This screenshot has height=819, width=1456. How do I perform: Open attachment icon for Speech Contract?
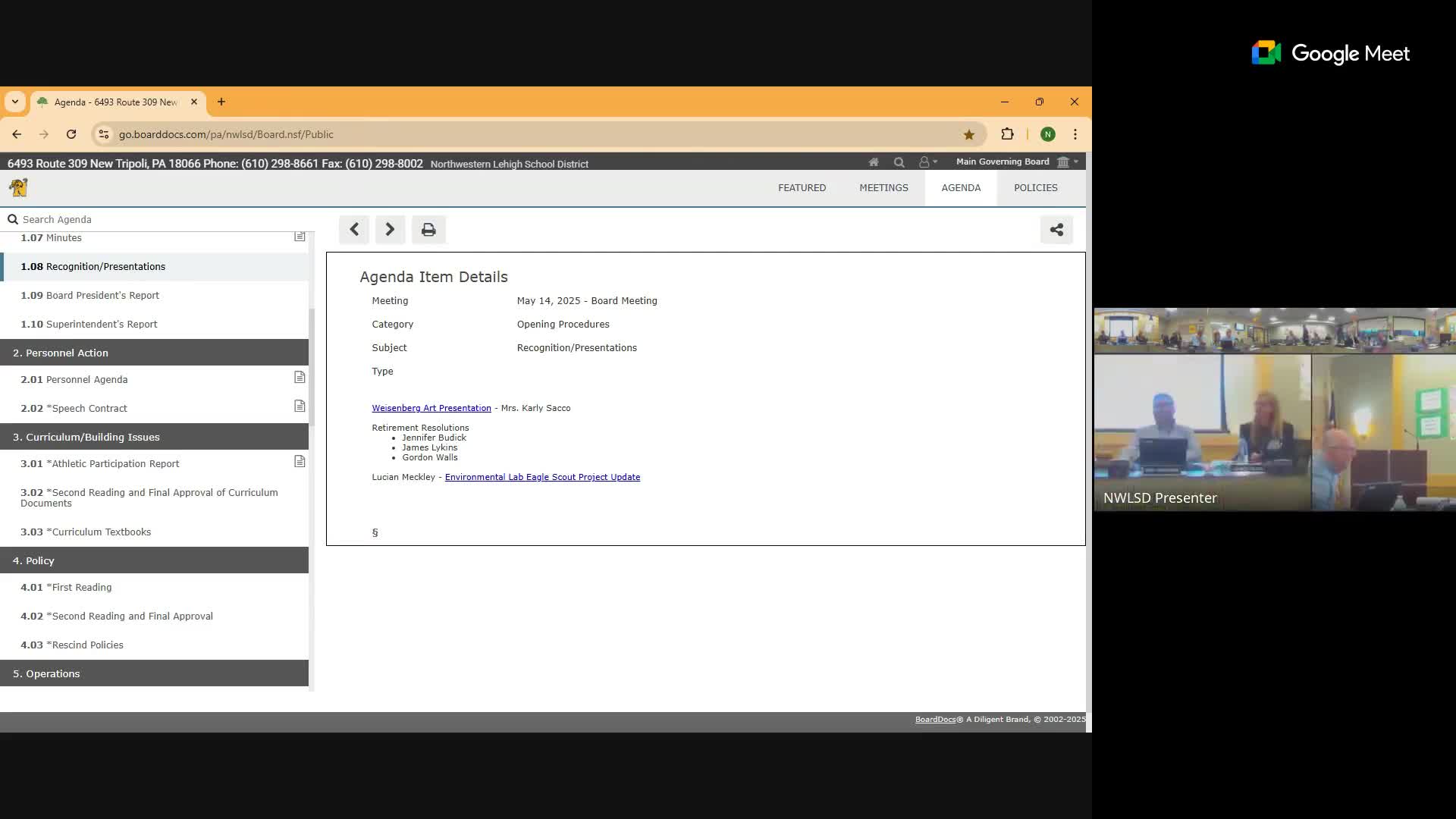point(300,406)
